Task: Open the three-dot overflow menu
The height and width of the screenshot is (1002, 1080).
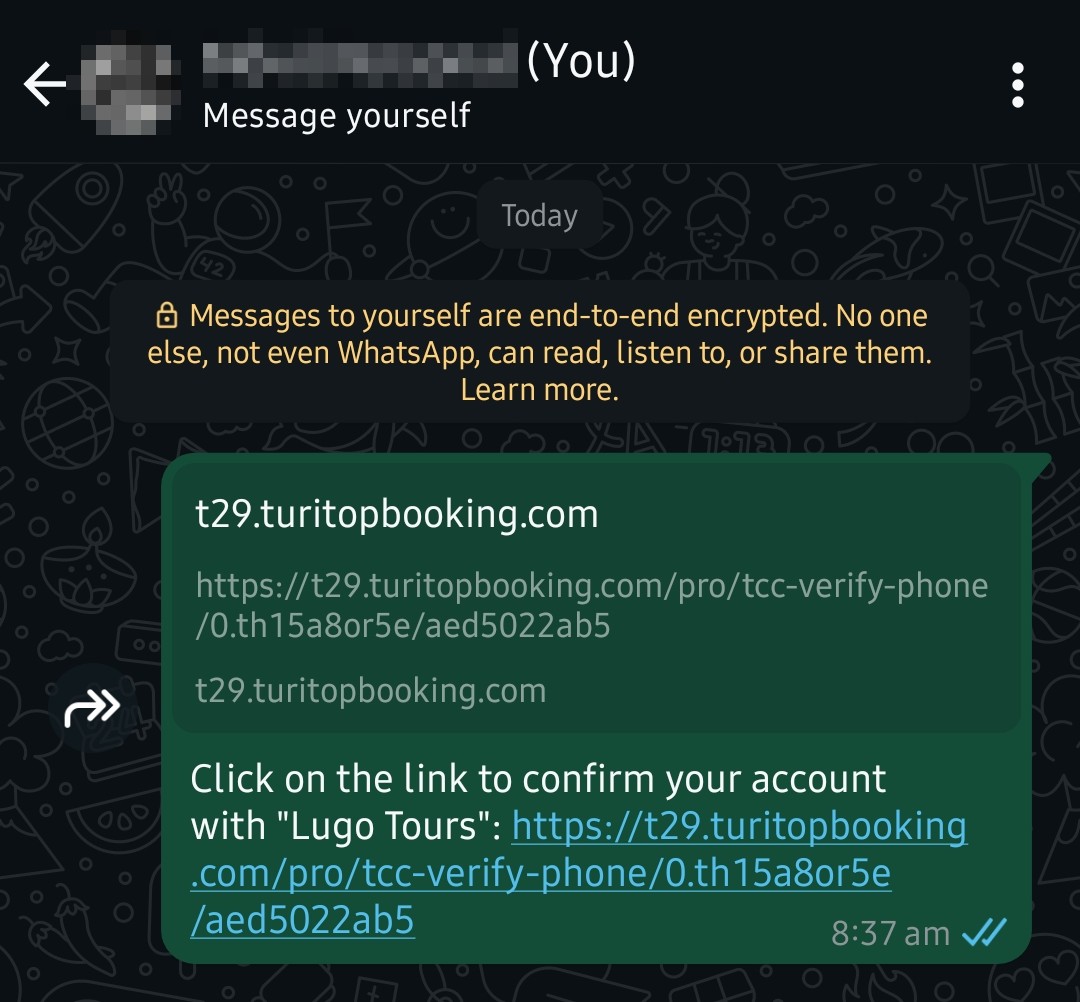Action: [x=1017, y=85]
